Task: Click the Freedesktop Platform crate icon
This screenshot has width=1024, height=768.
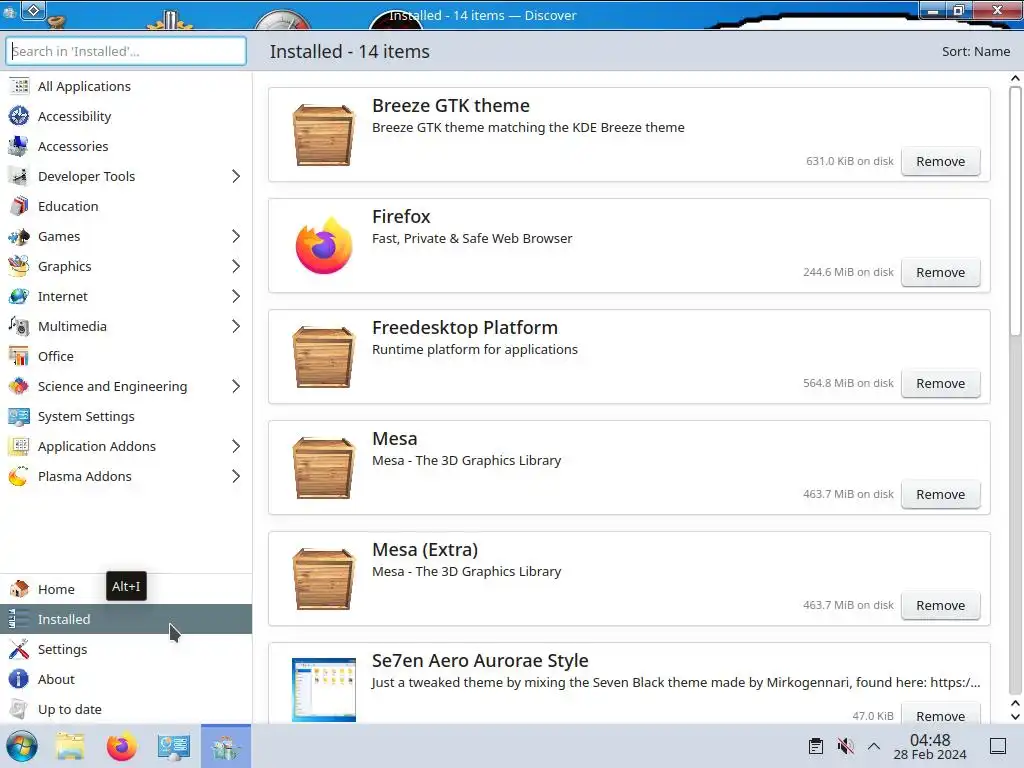Action: point(324,357)
